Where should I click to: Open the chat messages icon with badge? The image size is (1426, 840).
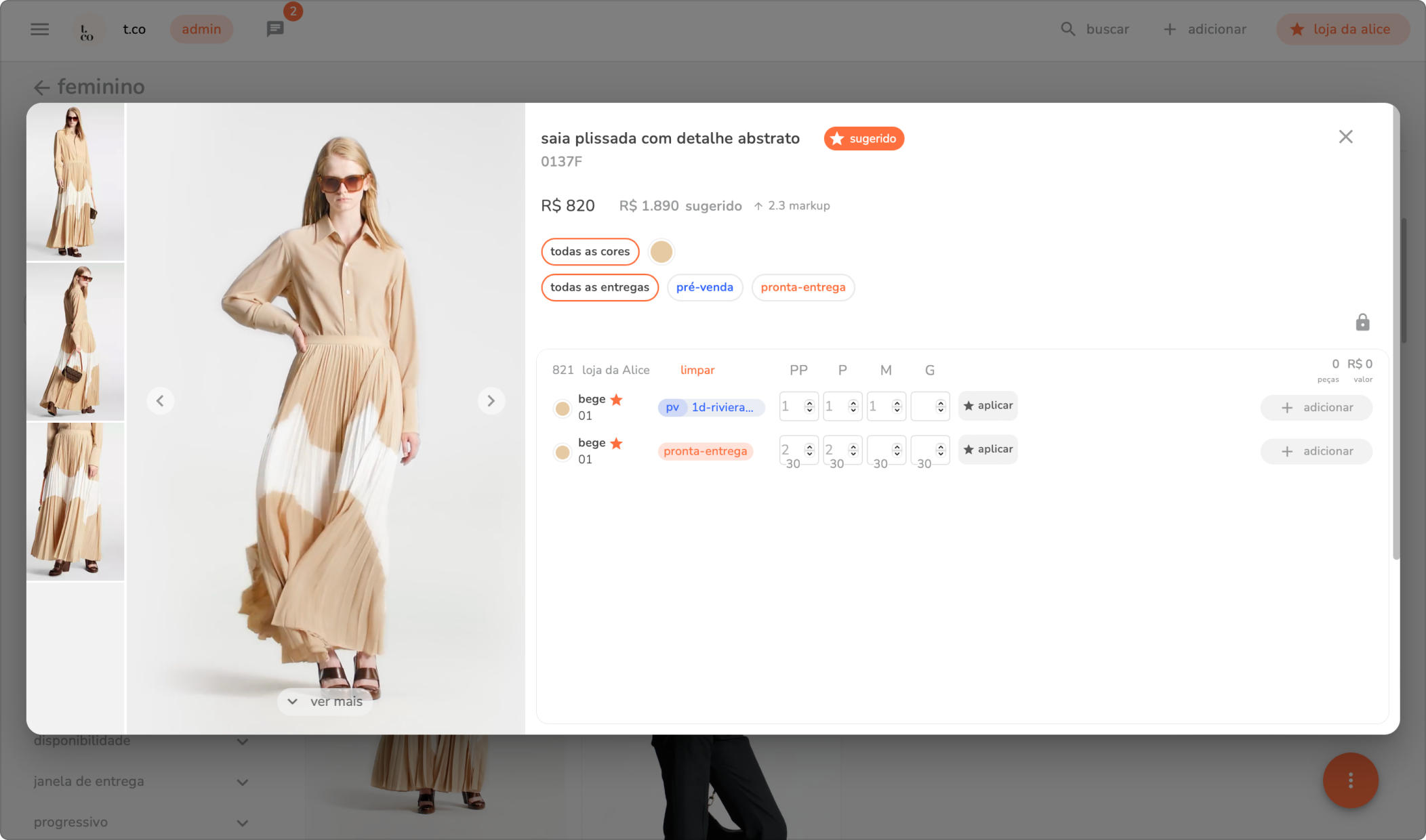click(275, 29)
